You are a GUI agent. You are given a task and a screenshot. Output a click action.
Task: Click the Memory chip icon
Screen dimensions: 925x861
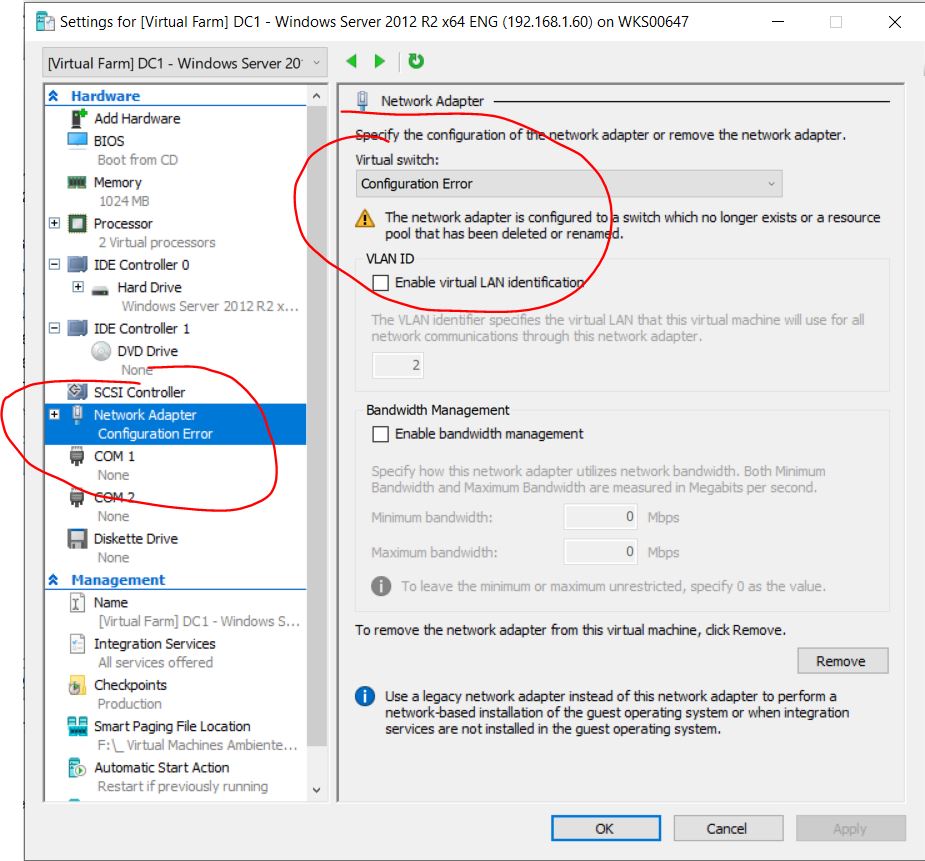77,182
